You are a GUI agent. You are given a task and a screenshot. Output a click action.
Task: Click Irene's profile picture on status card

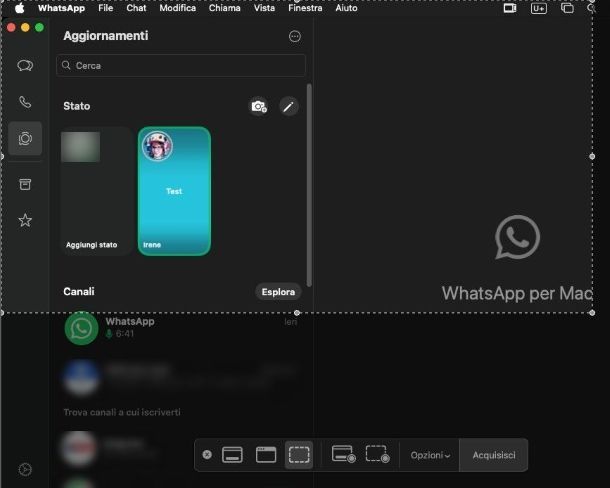pyautogui.click(x=157, y=146)
